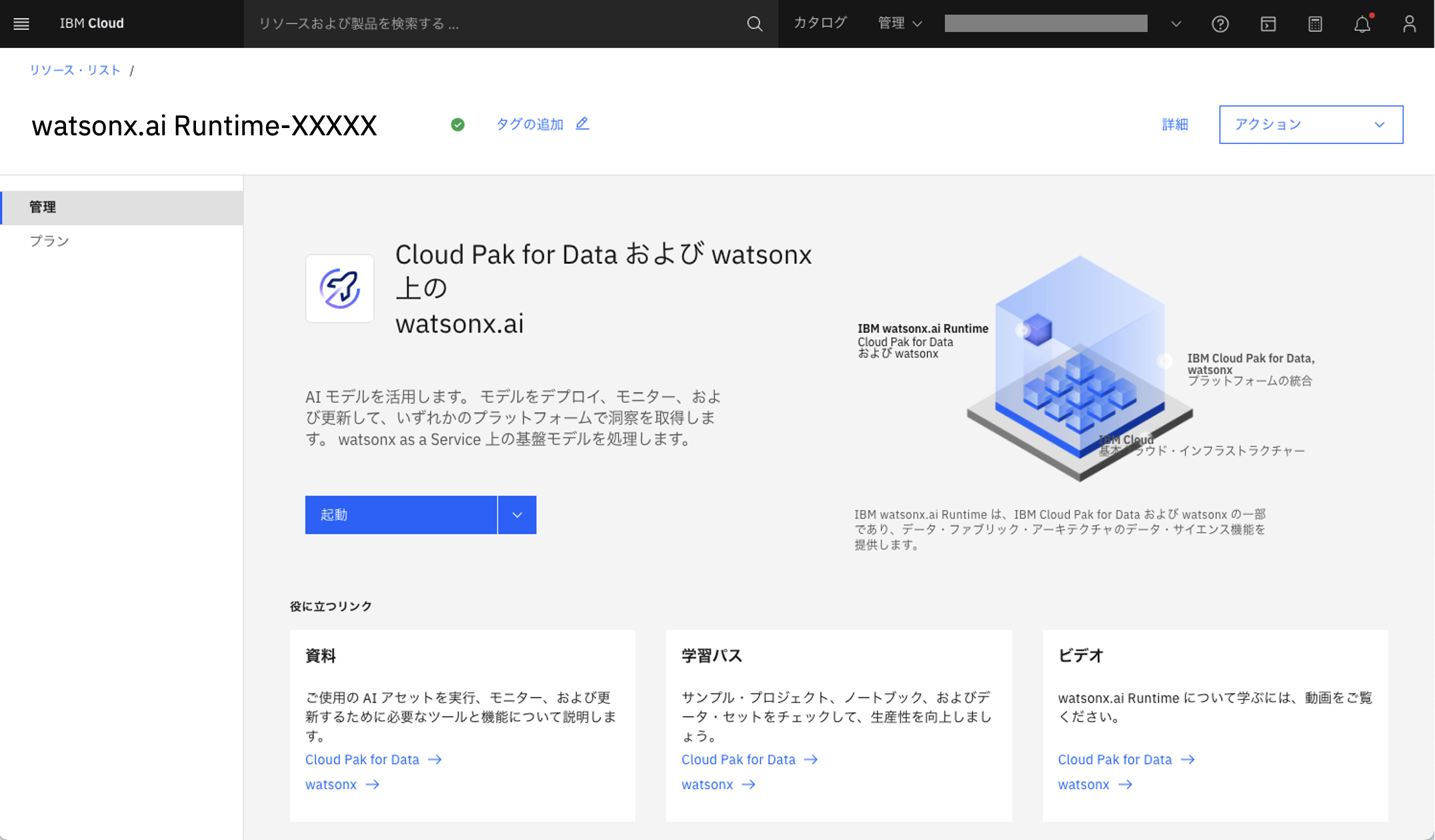Screen dimensions: 1435x840
Task: Select the 管理 sidebar tab
Action: coord(43,207)
